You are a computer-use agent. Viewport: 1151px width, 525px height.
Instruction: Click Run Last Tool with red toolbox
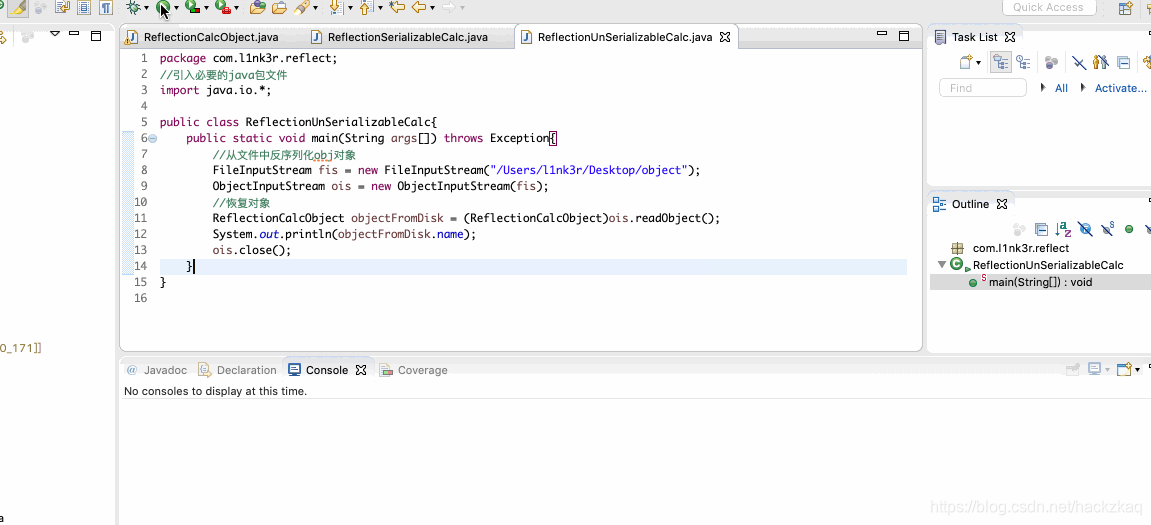[x=222, y=7]
